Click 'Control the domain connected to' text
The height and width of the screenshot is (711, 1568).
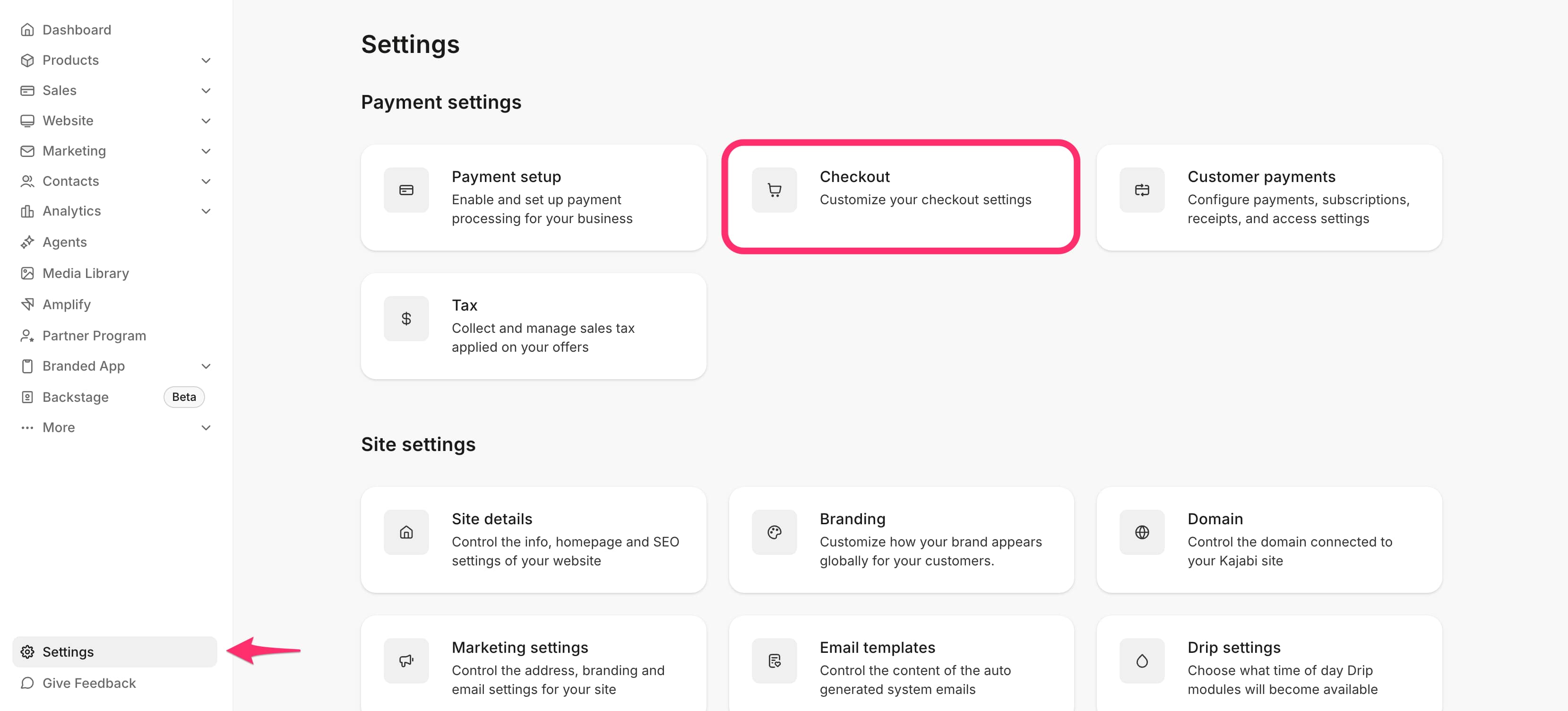coord(1290,542)
